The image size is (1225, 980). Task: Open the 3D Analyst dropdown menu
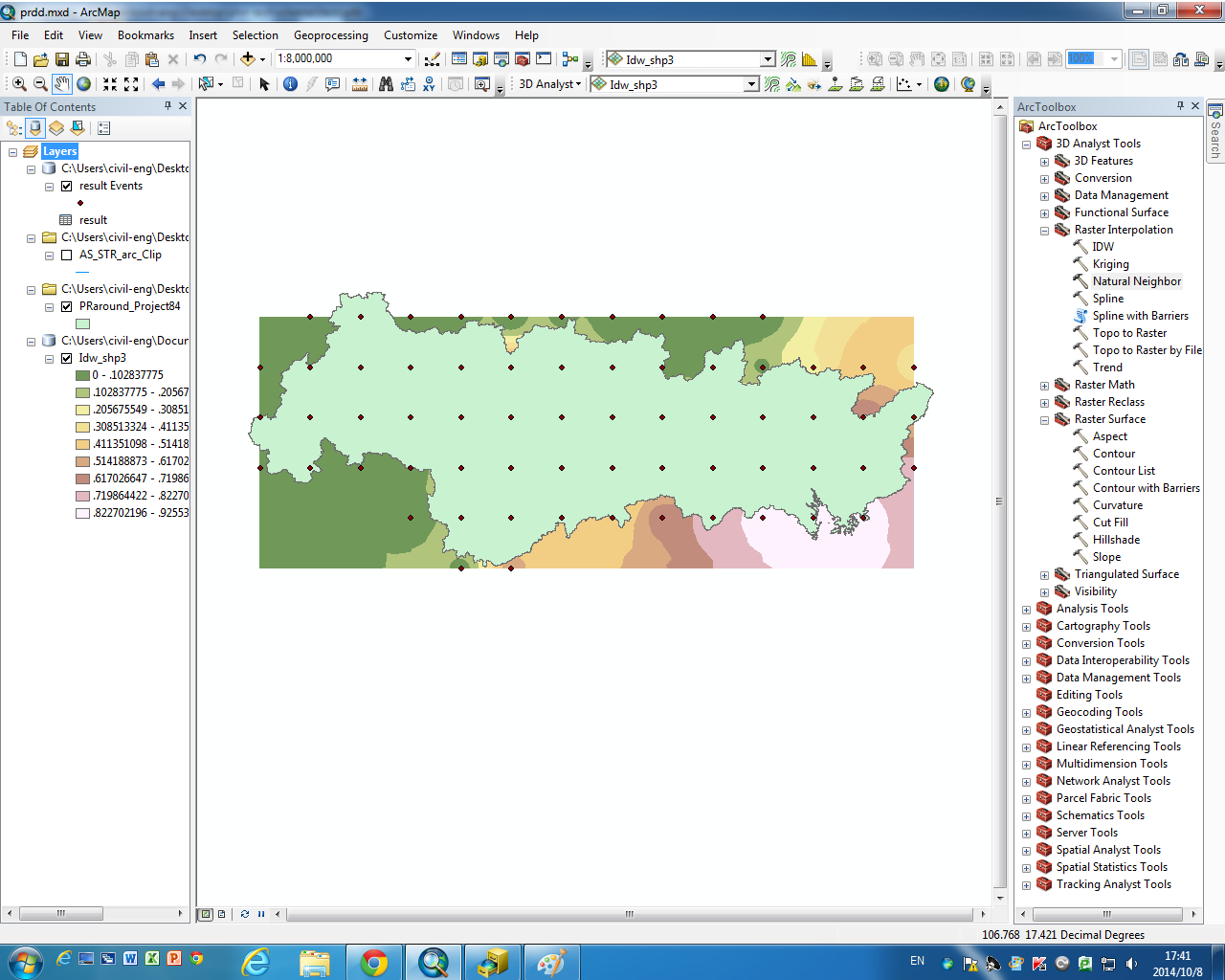click(x=549, y=84)
